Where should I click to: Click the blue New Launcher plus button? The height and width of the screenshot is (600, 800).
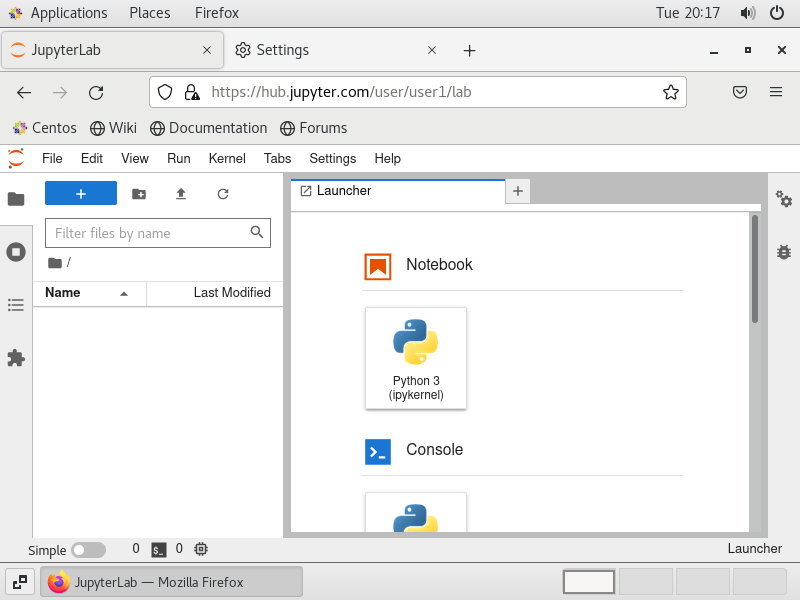tap(81, 193)
